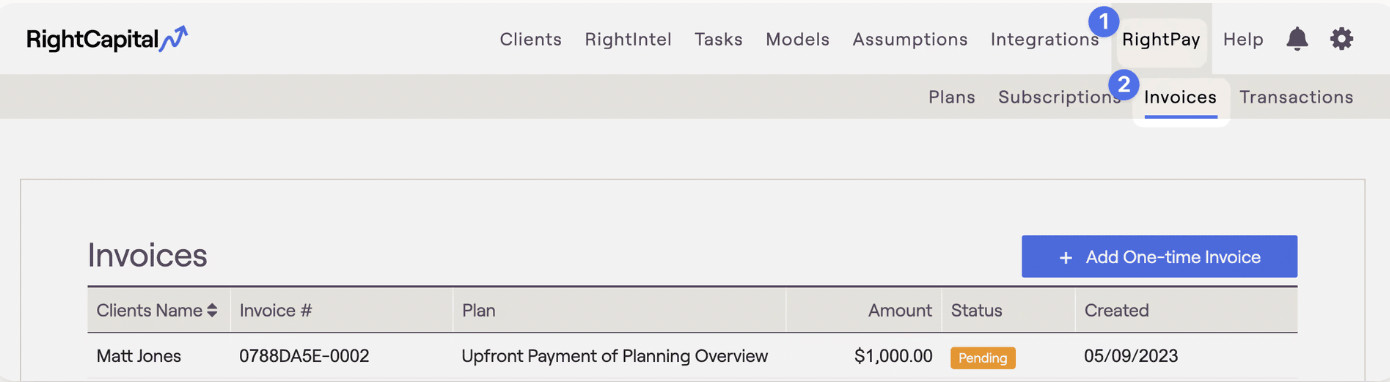
Task: Open the Integrations menu item
Action: pyautogui.click(x=1045, y=40)
